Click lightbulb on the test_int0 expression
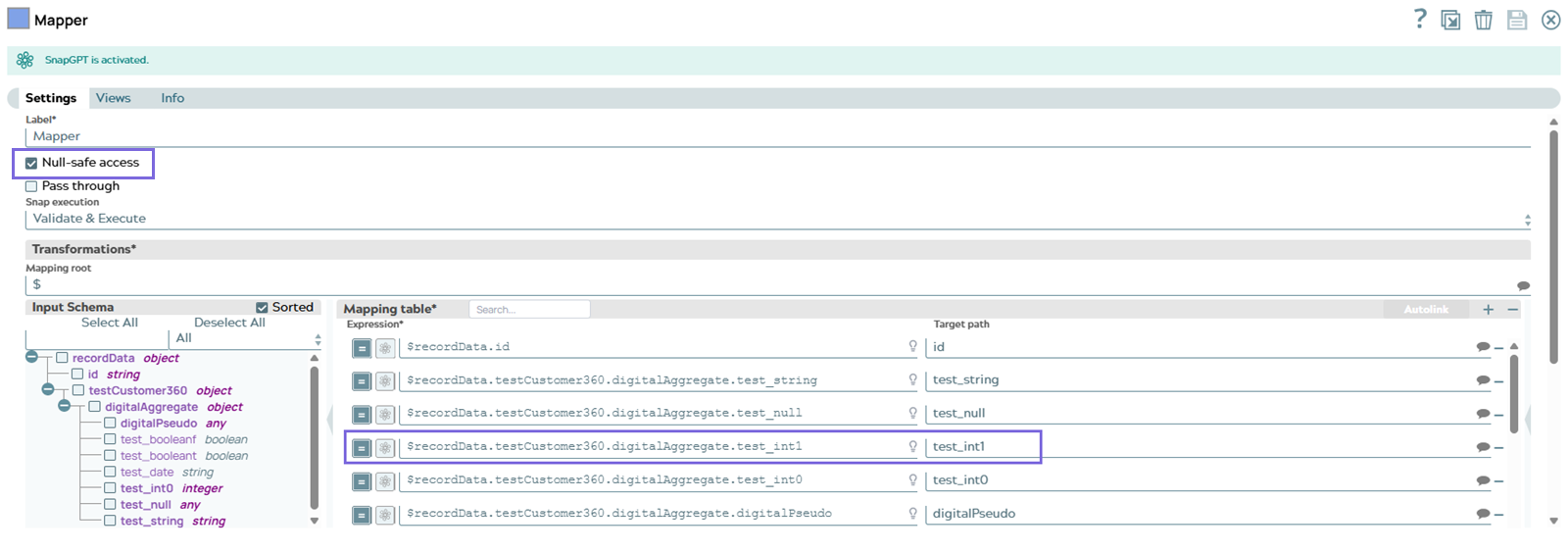 [912, 479]
